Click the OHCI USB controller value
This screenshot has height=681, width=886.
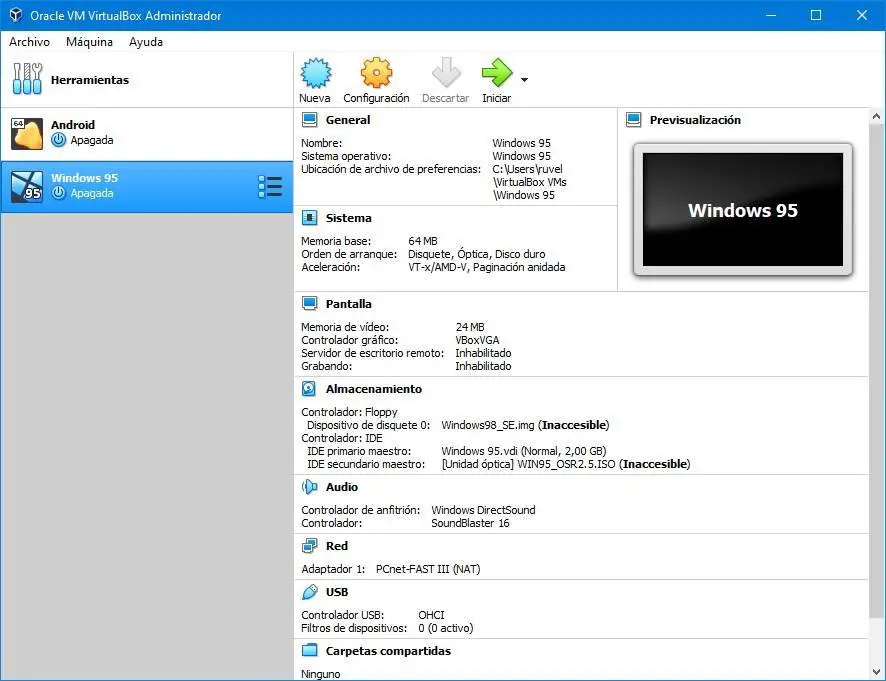[x=431, y=614]
